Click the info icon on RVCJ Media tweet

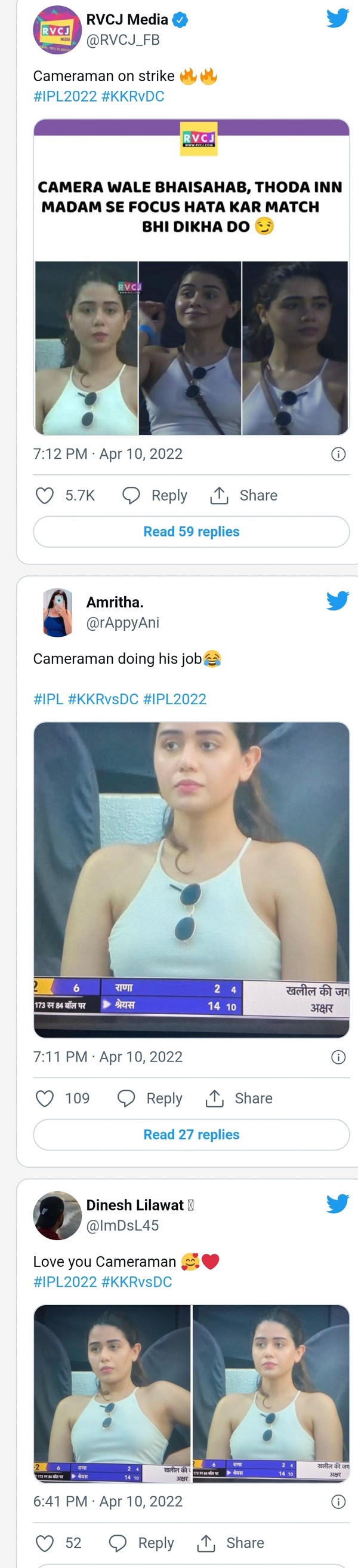[x=338, y=453]
